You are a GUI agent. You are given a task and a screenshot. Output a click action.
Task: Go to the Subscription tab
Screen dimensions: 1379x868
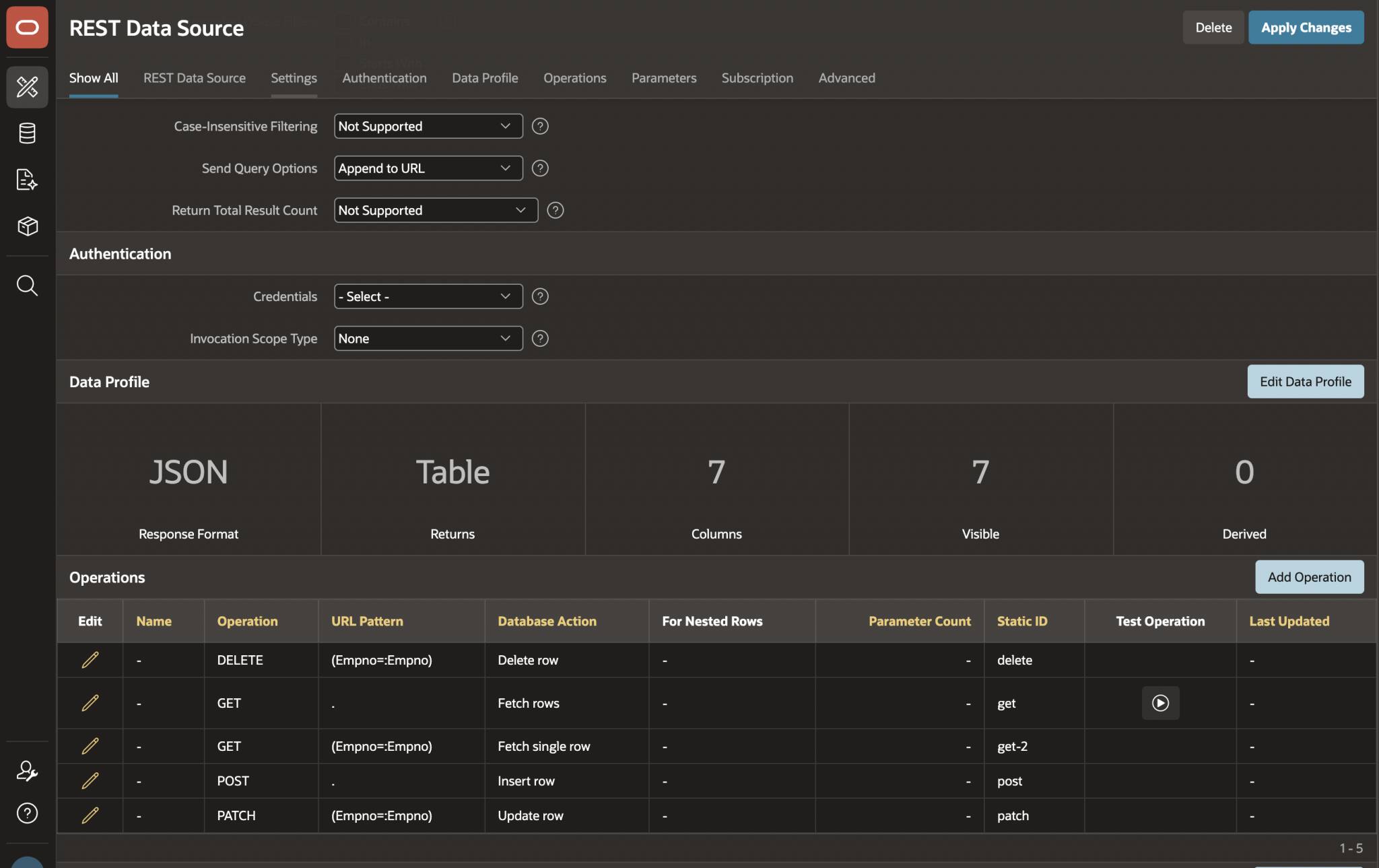[x=758, y=78]
